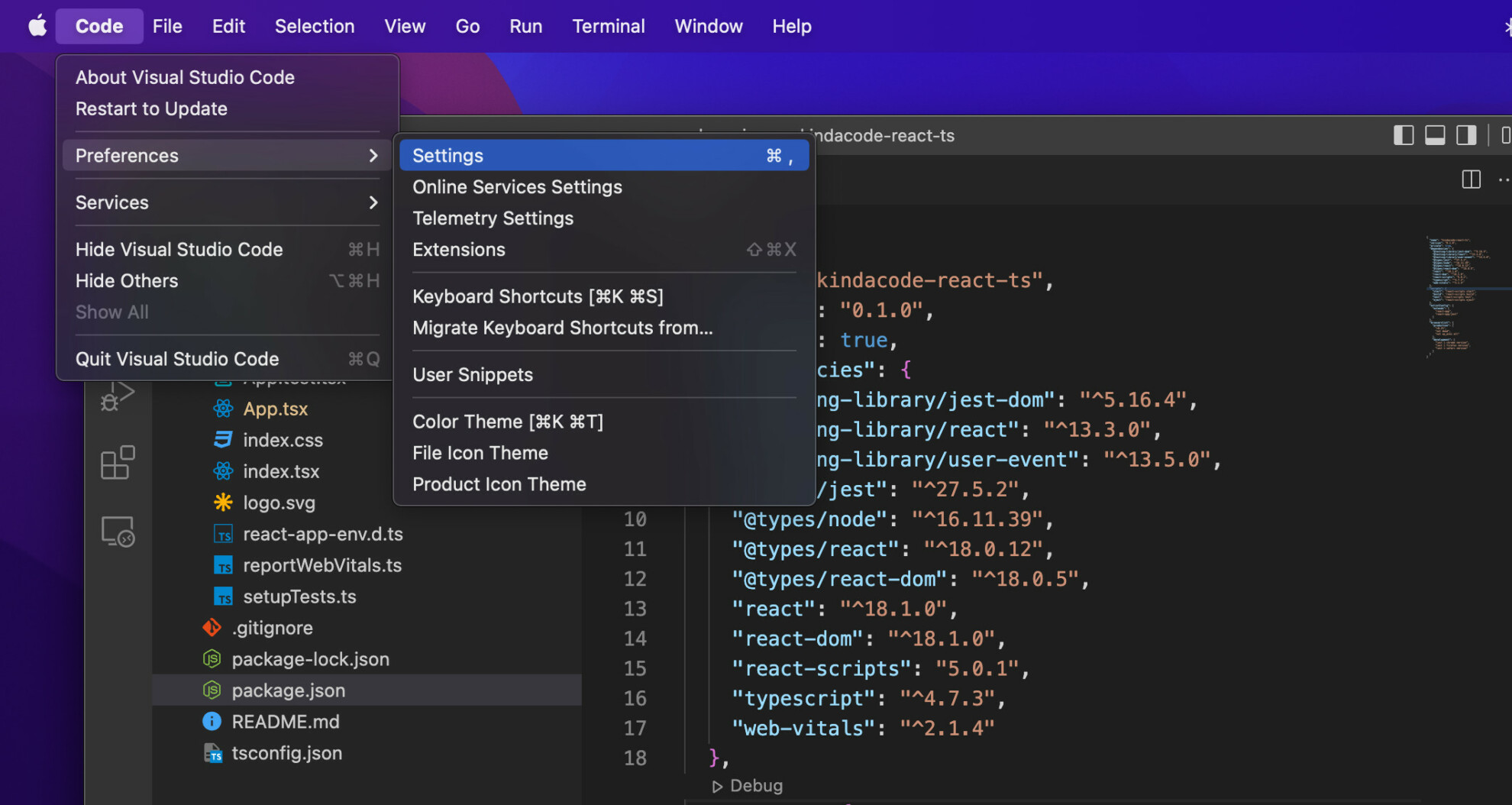Image resolution: width=1512 pixels, height=805 pixels.
Task: Choose Migrate Keyboard Shortcuts from...
Action: 604,328
